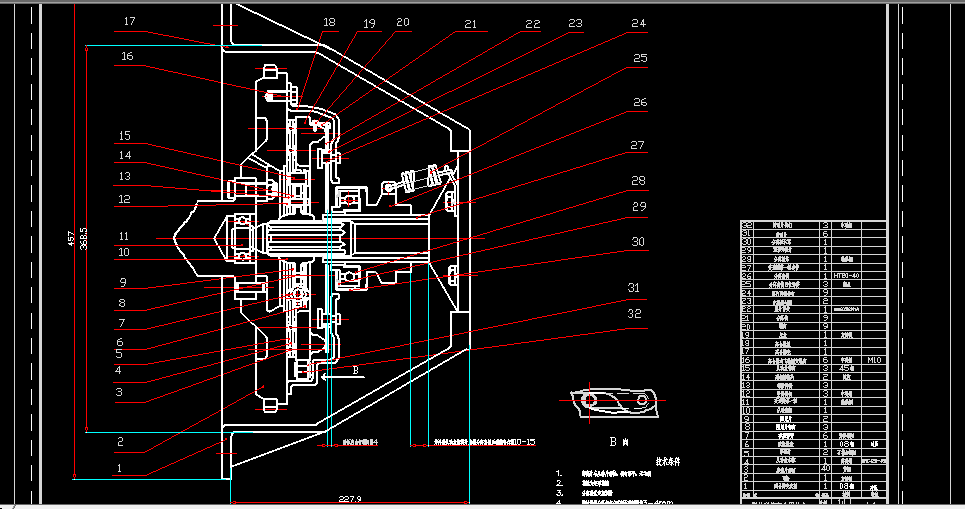Select part callout number 24 above the assembly
965x509 pixels.
coord(639,23)
